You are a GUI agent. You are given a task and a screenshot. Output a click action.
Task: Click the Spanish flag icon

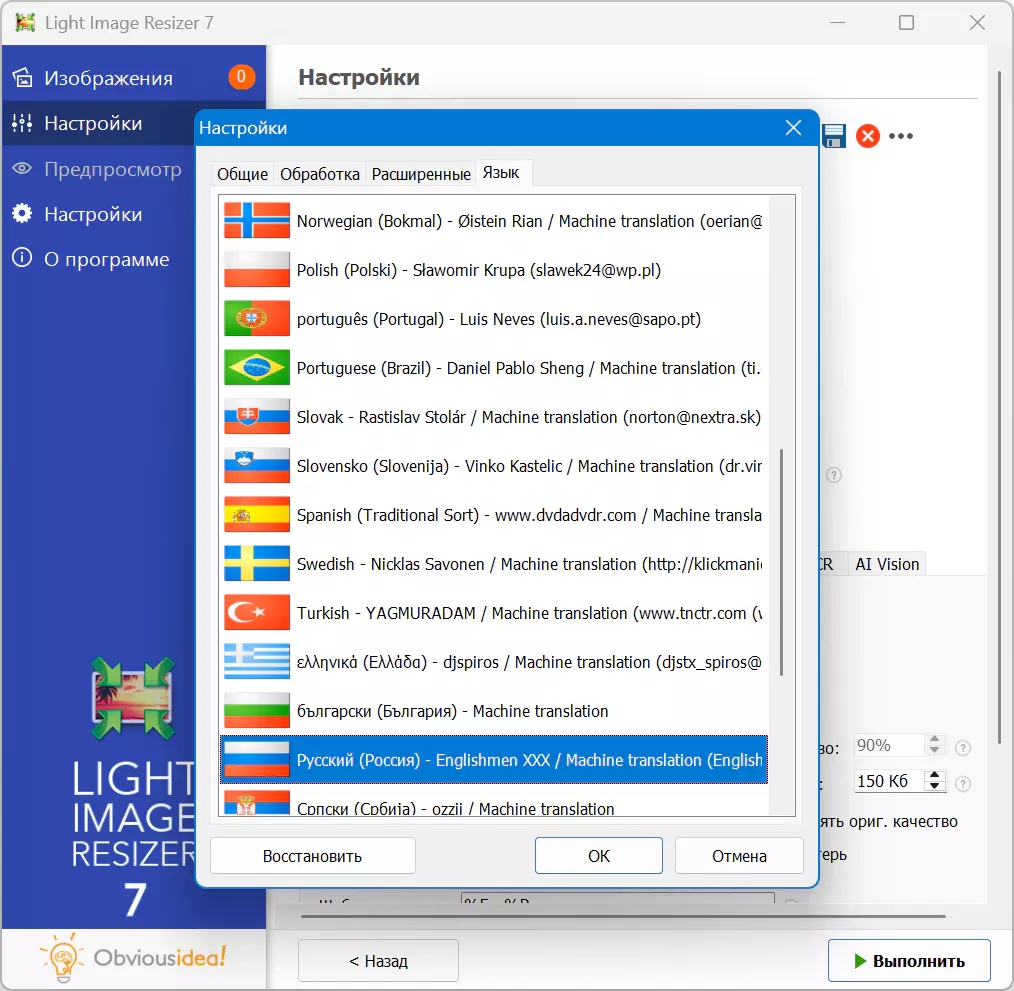[x=257, y=515]
